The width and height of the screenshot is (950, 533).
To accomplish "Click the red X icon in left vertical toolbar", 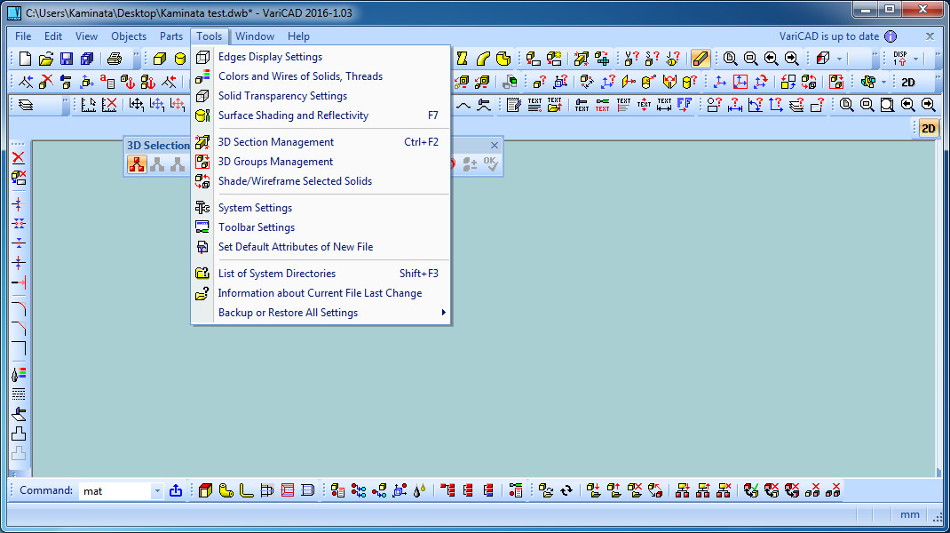I will [x=18, y=158].
